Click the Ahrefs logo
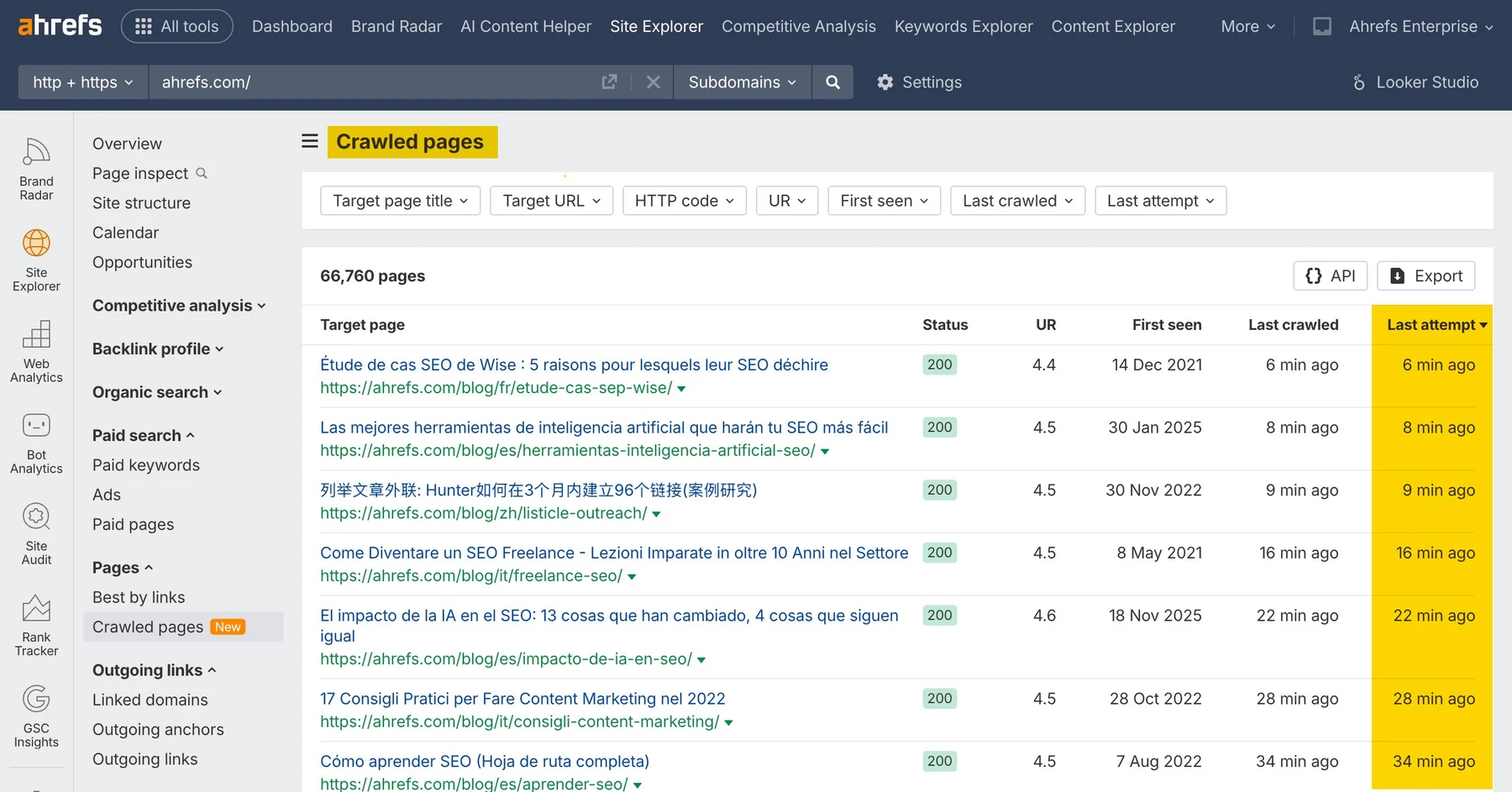Screen dimensions: 1512x792 tap(60, 26)
